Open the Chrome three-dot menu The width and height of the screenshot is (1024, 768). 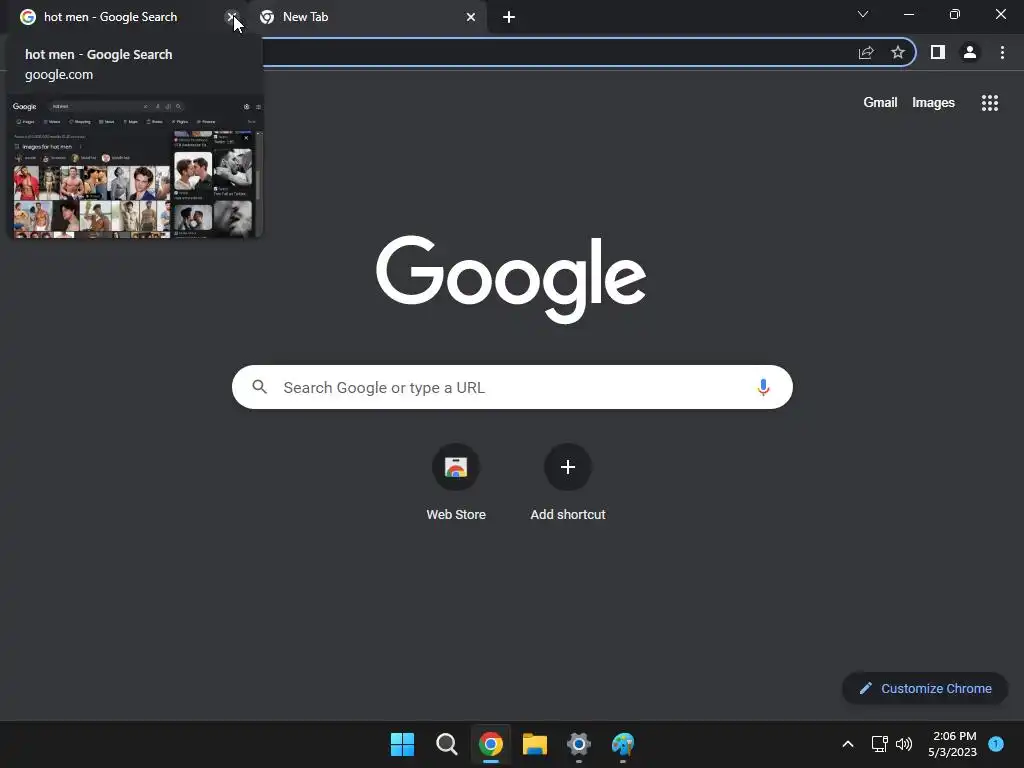pyautogui.click(x=1002, y=52)
